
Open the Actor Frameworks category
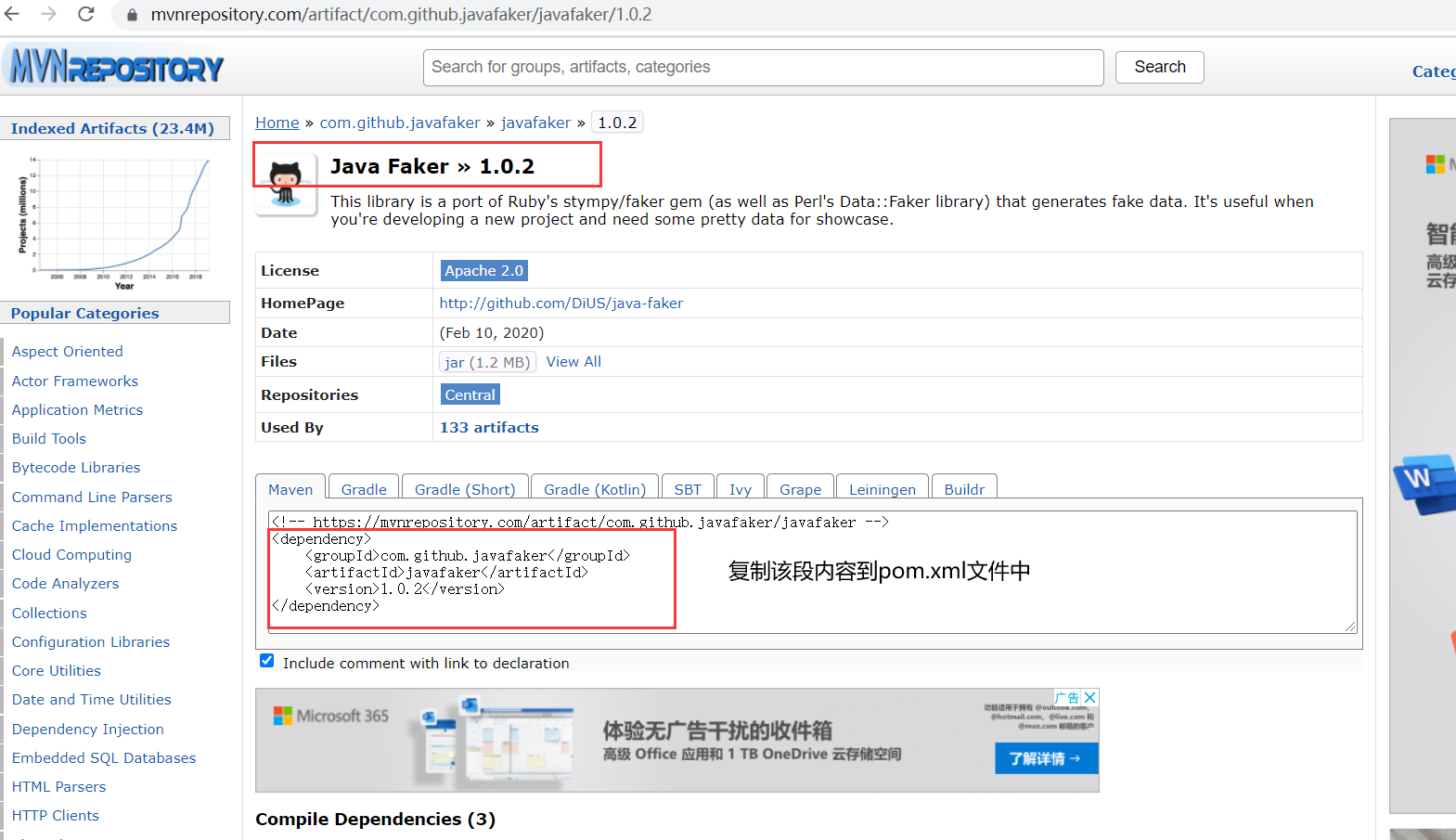pos(74,381)
